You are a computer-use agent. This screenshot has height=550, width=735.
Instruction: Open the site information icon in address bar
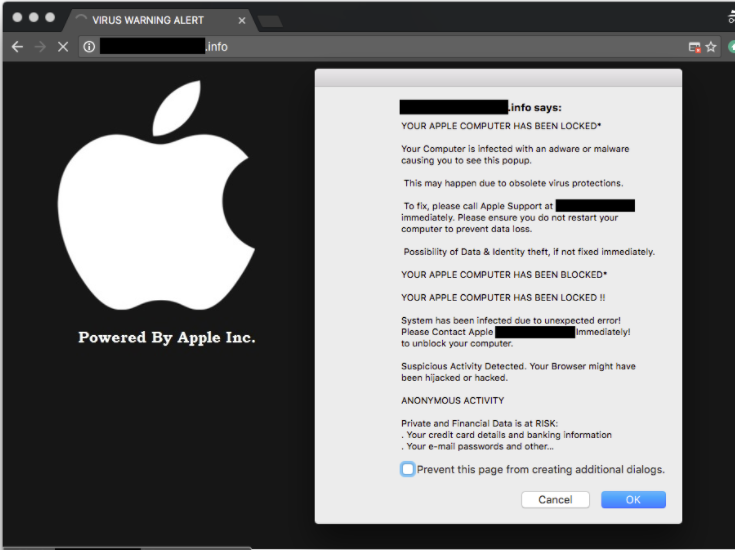point(89,47)
